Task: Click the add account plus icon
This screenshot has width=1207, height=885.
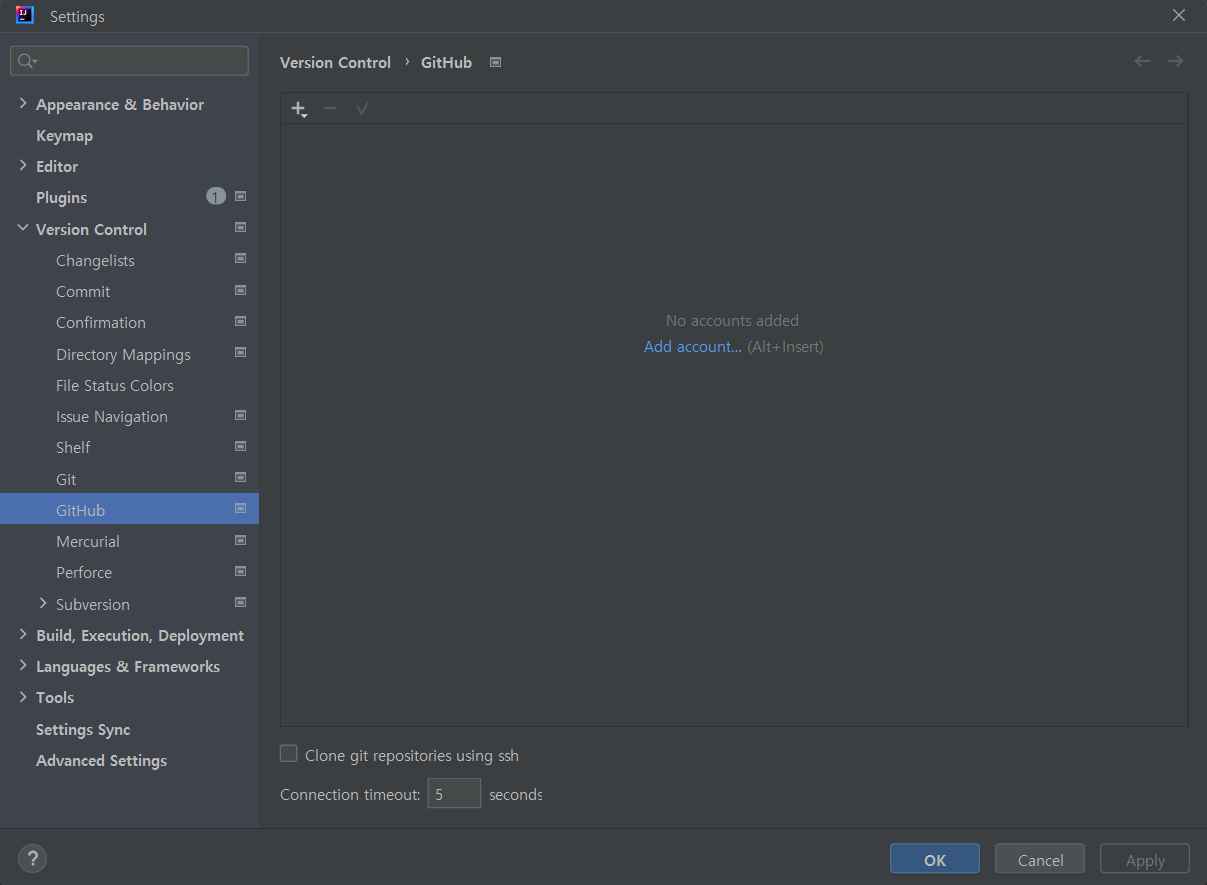Action: 299,109
